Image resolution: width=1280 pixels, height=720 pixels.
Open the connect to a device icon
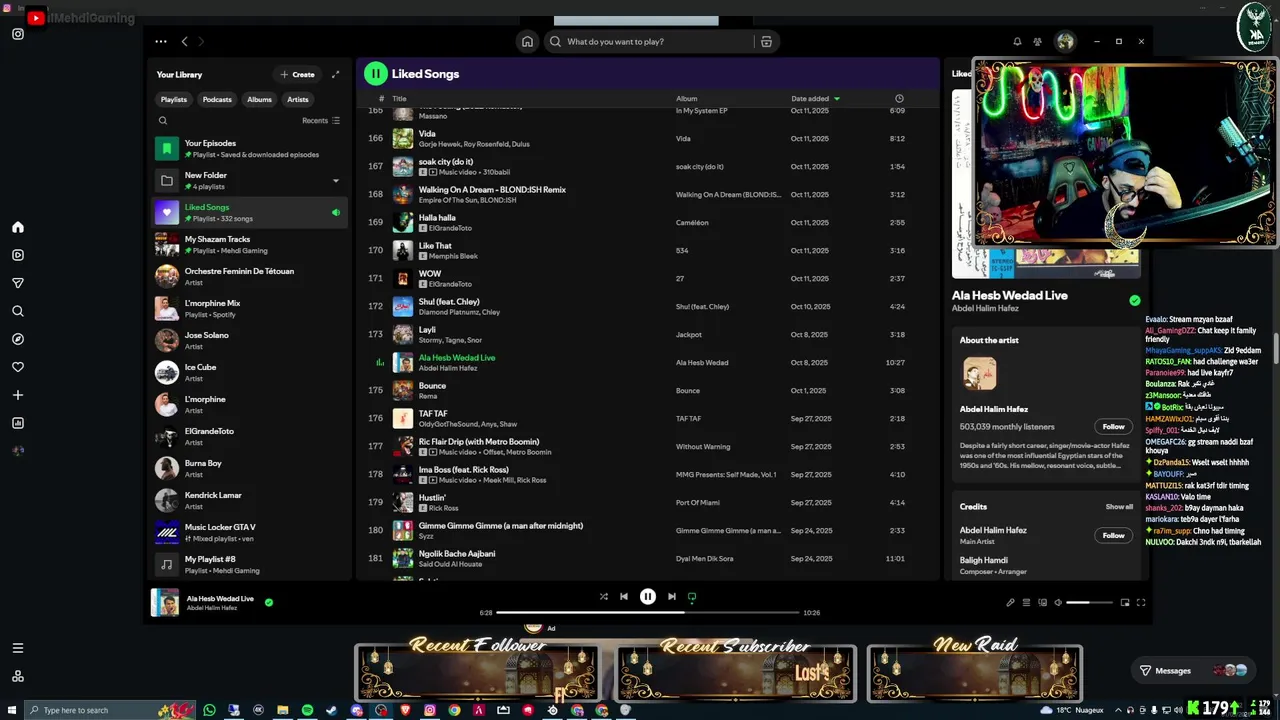pyautogui.click(x=1042, y=603)
